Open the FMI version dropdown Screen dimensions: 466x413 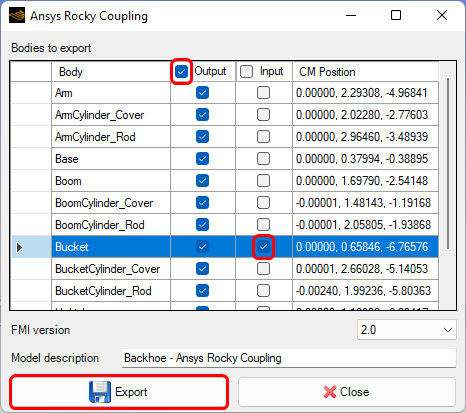[406, 330]
